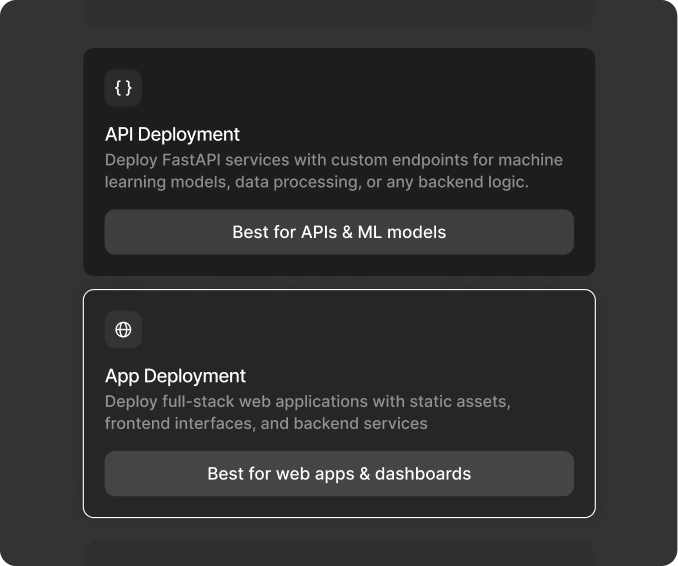Click the partially visible card at bottom
Screen dimensions: 678x566
coord(339,553)
